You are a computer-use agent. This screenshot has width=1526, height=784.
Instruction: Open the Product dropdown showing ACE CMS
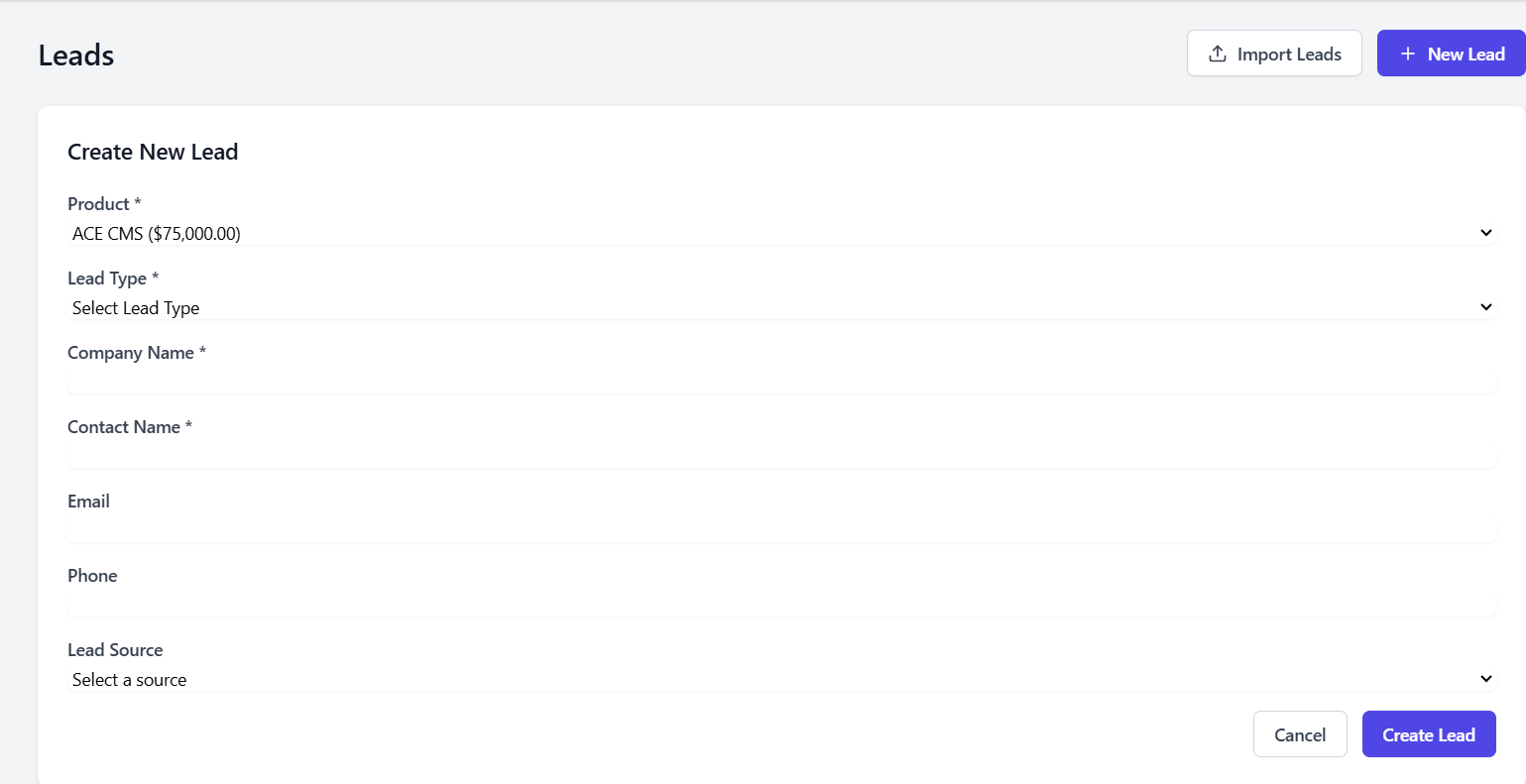[x=781, y=233]
